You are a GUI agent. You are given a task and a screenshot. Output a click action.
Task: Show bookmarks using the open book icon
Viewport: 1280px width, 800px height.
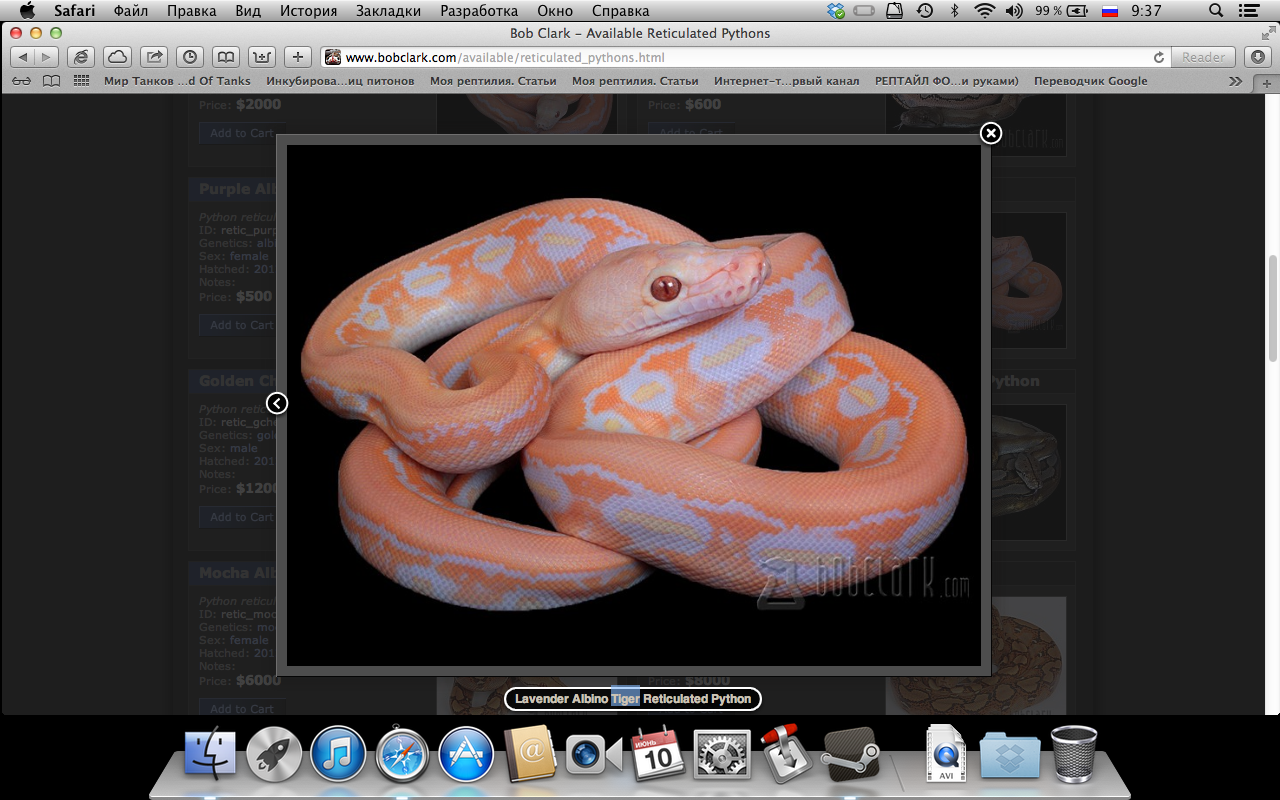point(225,56)
